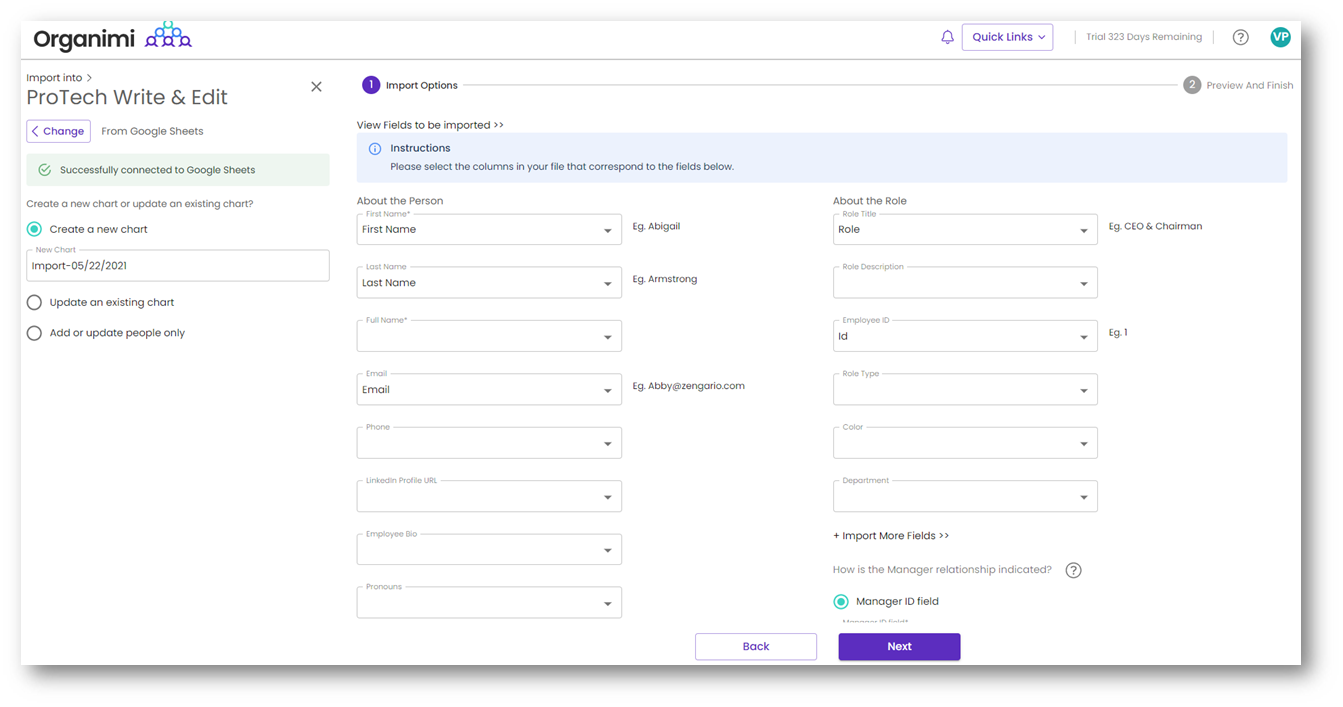Click the info icon beside Instructions
Screen dimensions: 1343x707
[375, 149]
